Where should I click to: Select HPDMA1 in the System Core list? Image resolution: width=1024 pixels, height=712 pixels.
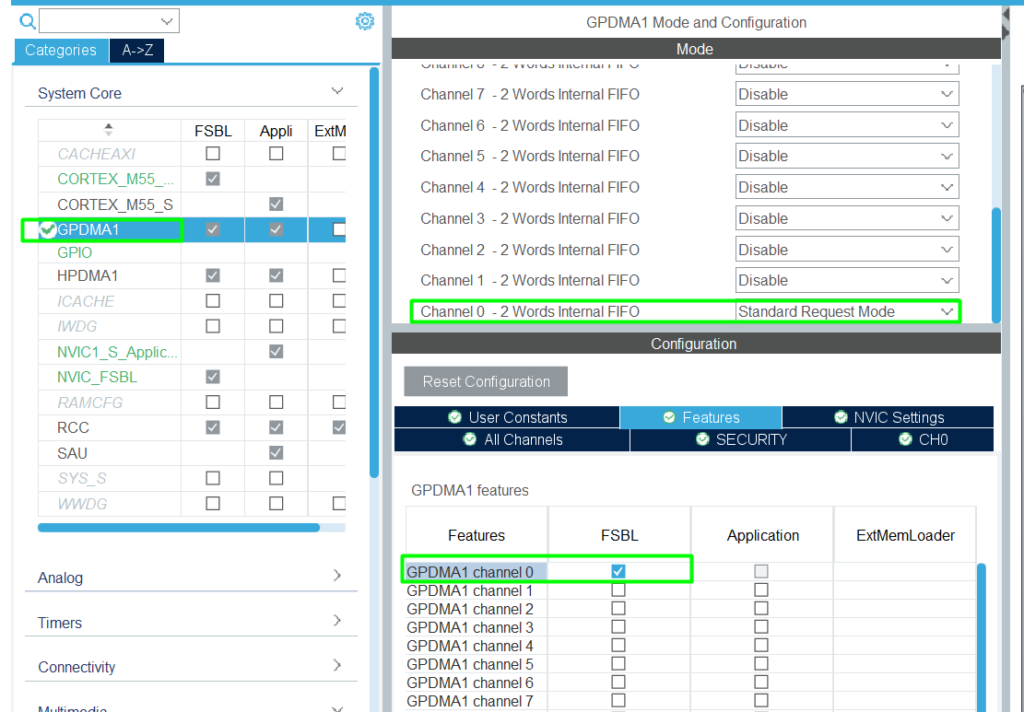87,275
